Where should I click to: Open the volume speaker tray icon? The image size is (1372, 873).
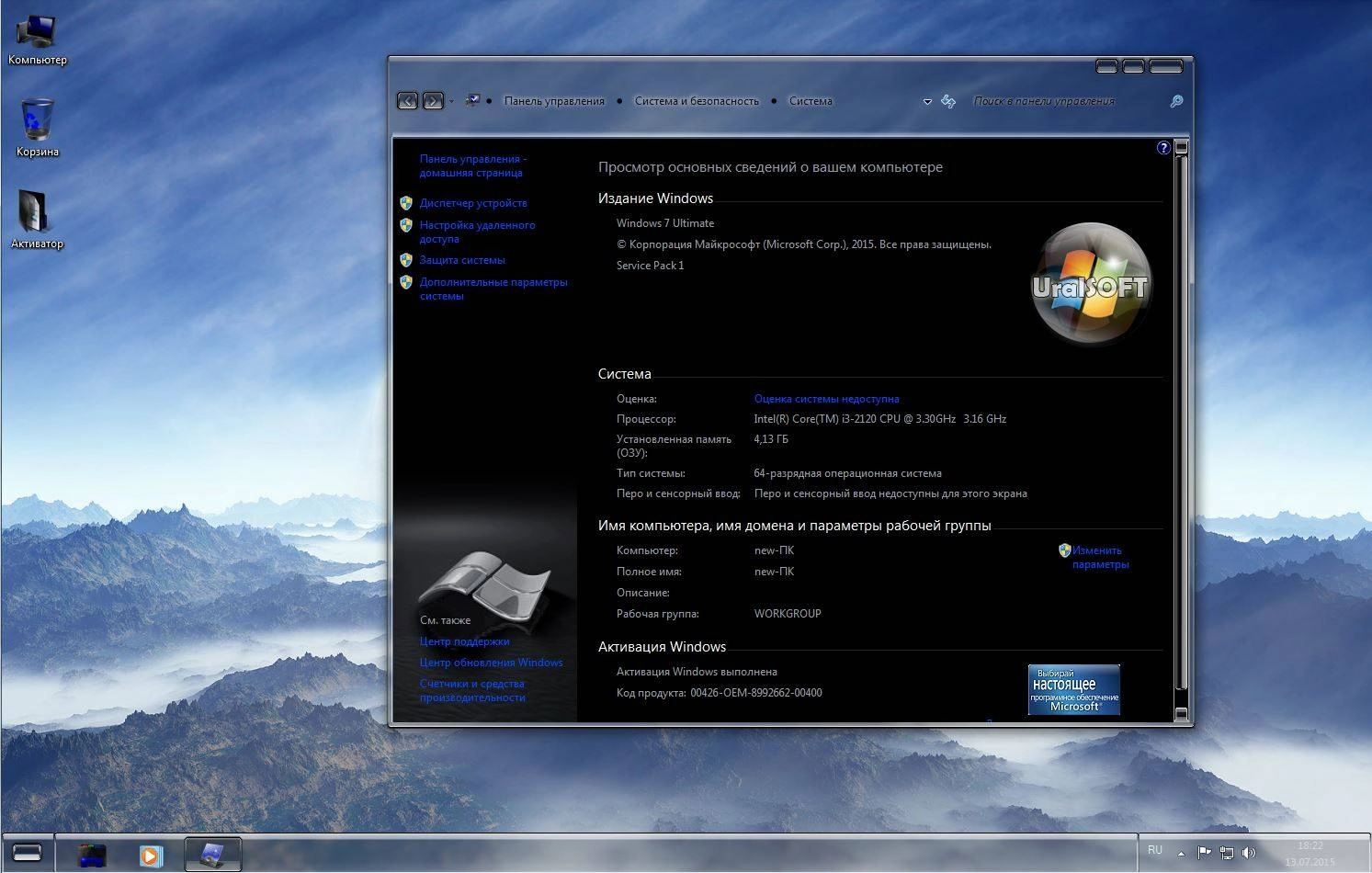click(1249, 853)
